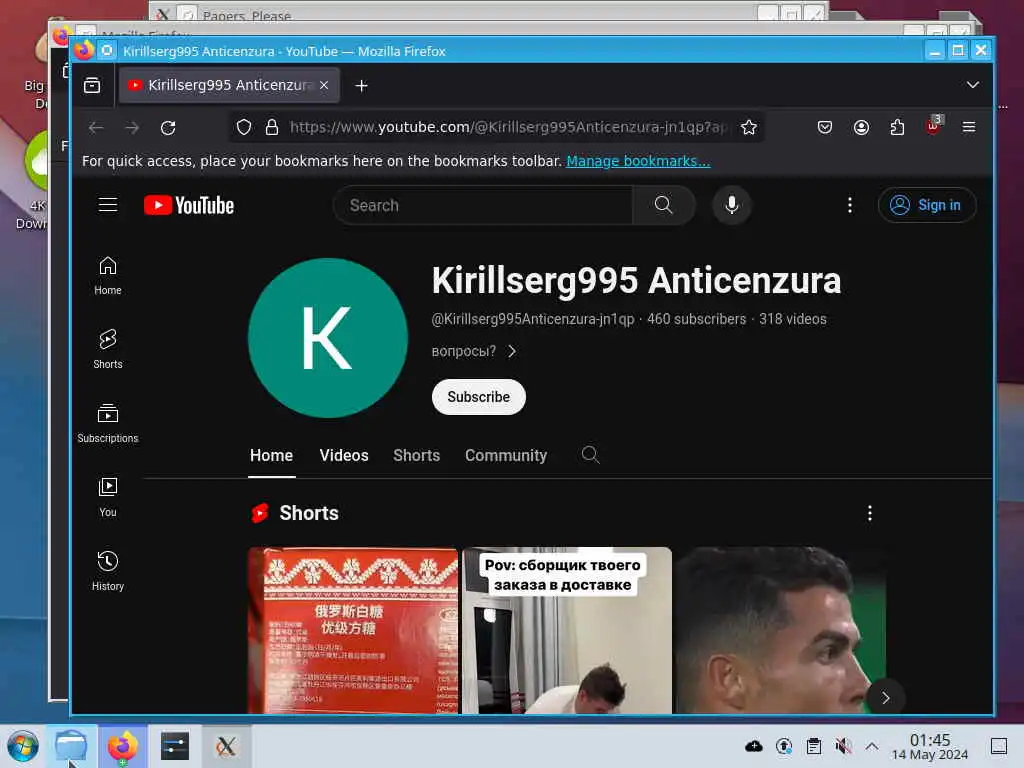Open cloud tray icon
The width and height of the screenshot is (1024, 768).
click(754, 746)
